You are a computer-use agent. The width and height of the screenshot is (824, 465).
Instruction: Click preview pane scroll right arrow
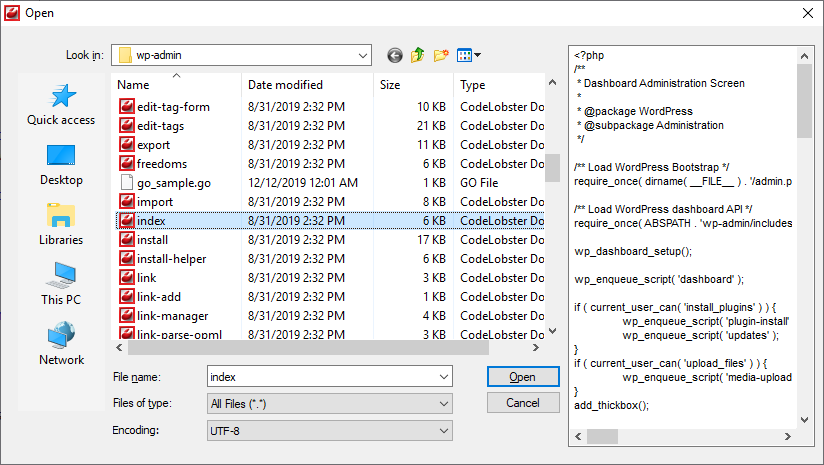click(x=788, y=436)
